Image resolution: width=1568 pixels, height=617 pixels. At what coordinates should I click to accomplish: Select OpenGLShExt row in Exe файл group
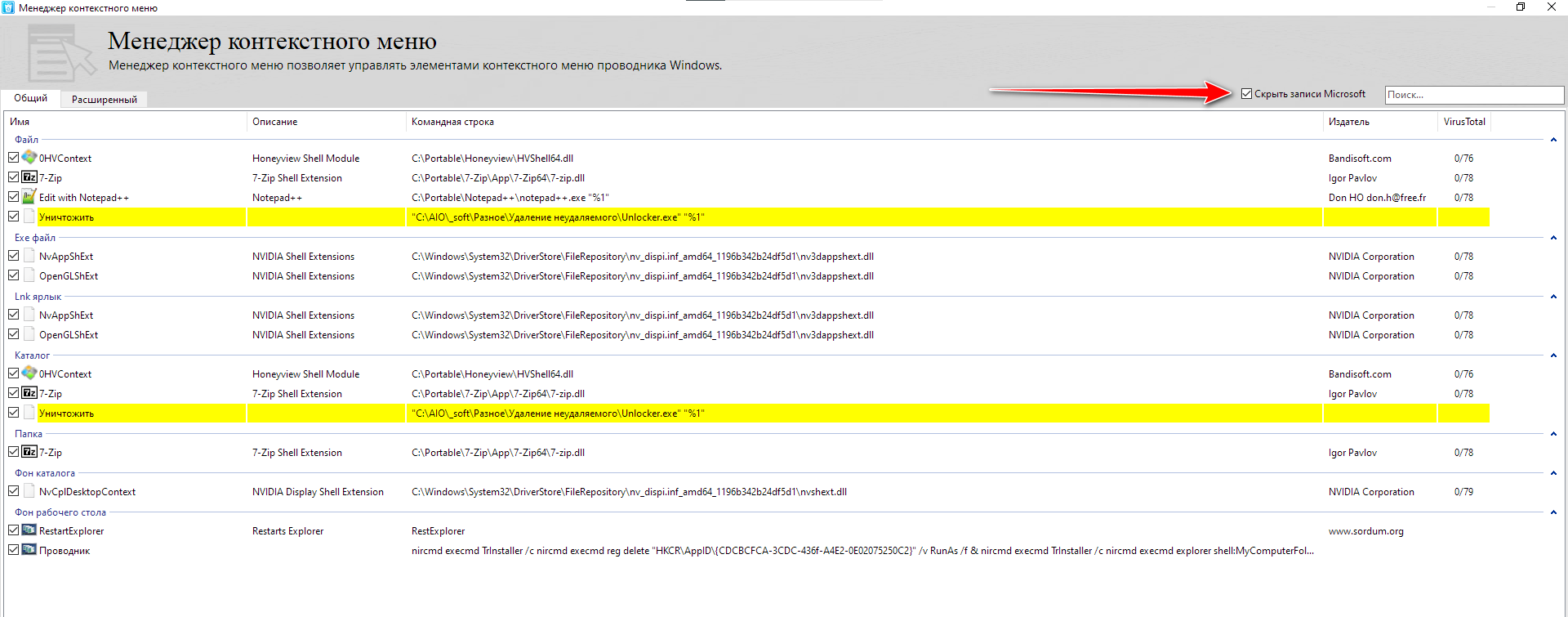click(x=746, y=275)
